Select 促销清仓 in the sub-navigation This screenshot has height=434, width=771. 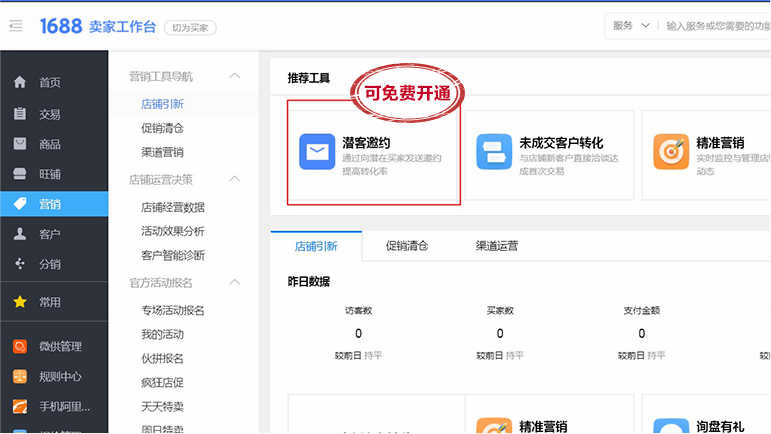pos(162,128)
